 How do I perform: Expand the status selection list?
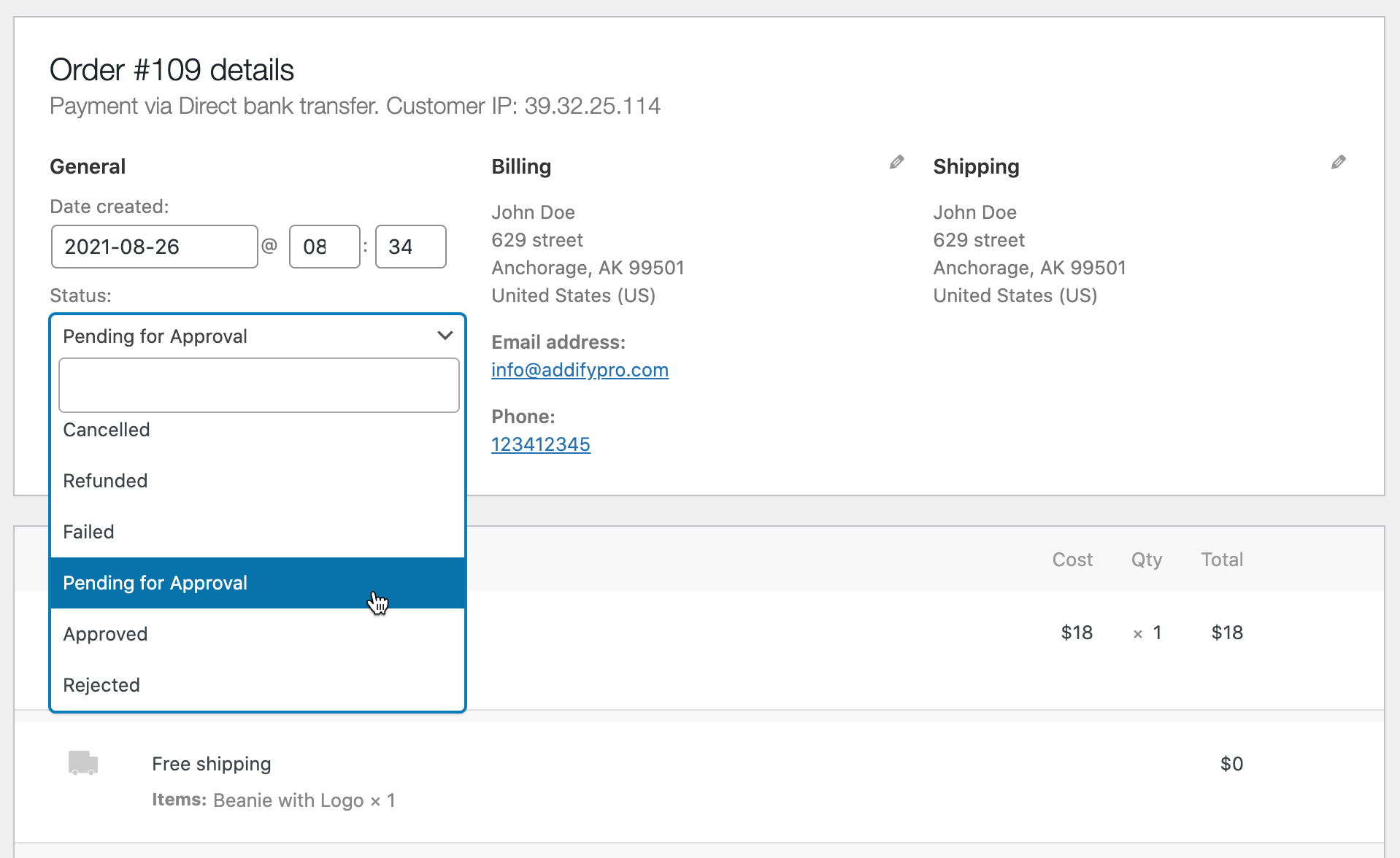point(219,336)
